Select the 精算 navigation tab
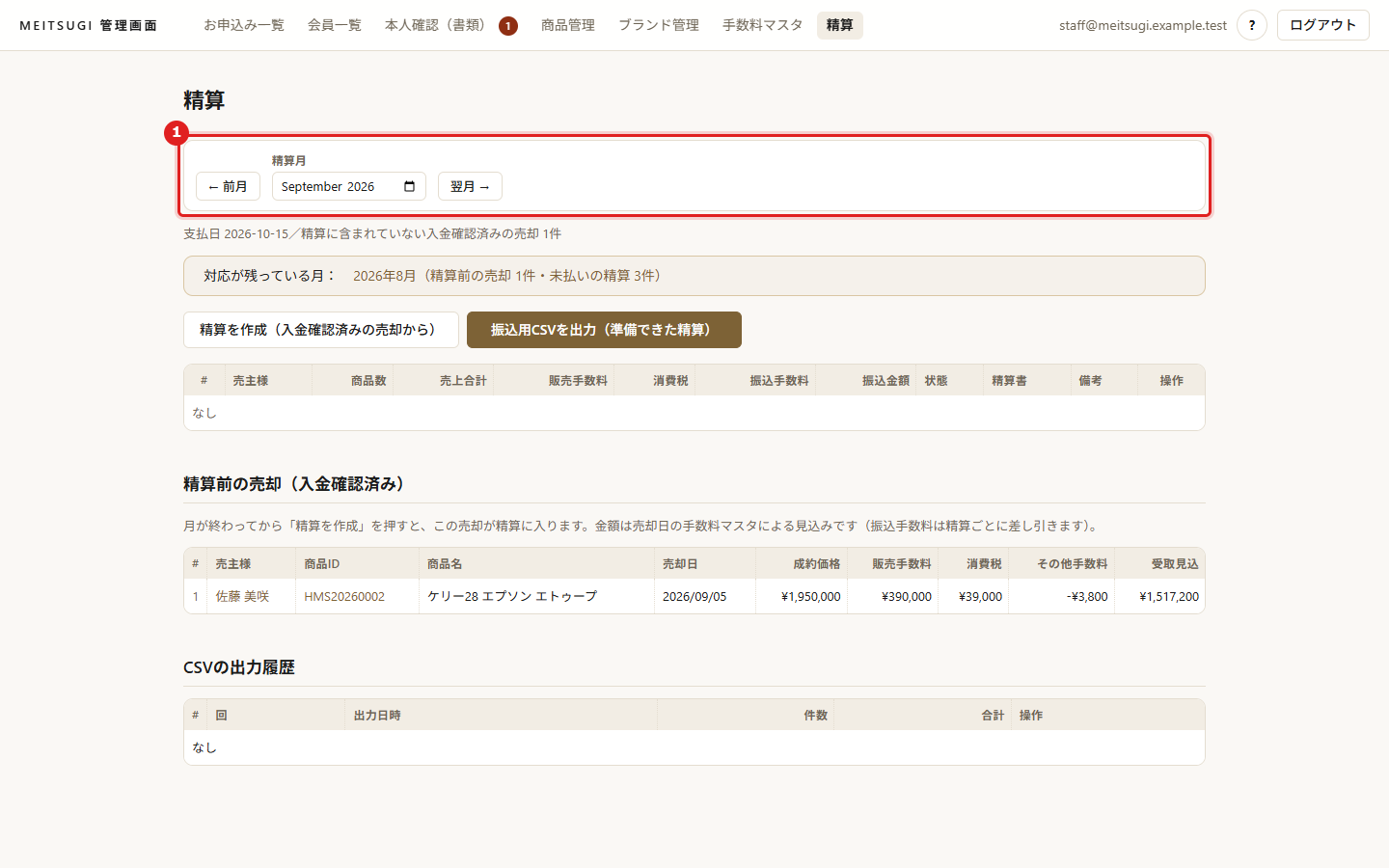This screenshot has height=868, width=1389. pyautogui.click(x=840, y=25)
